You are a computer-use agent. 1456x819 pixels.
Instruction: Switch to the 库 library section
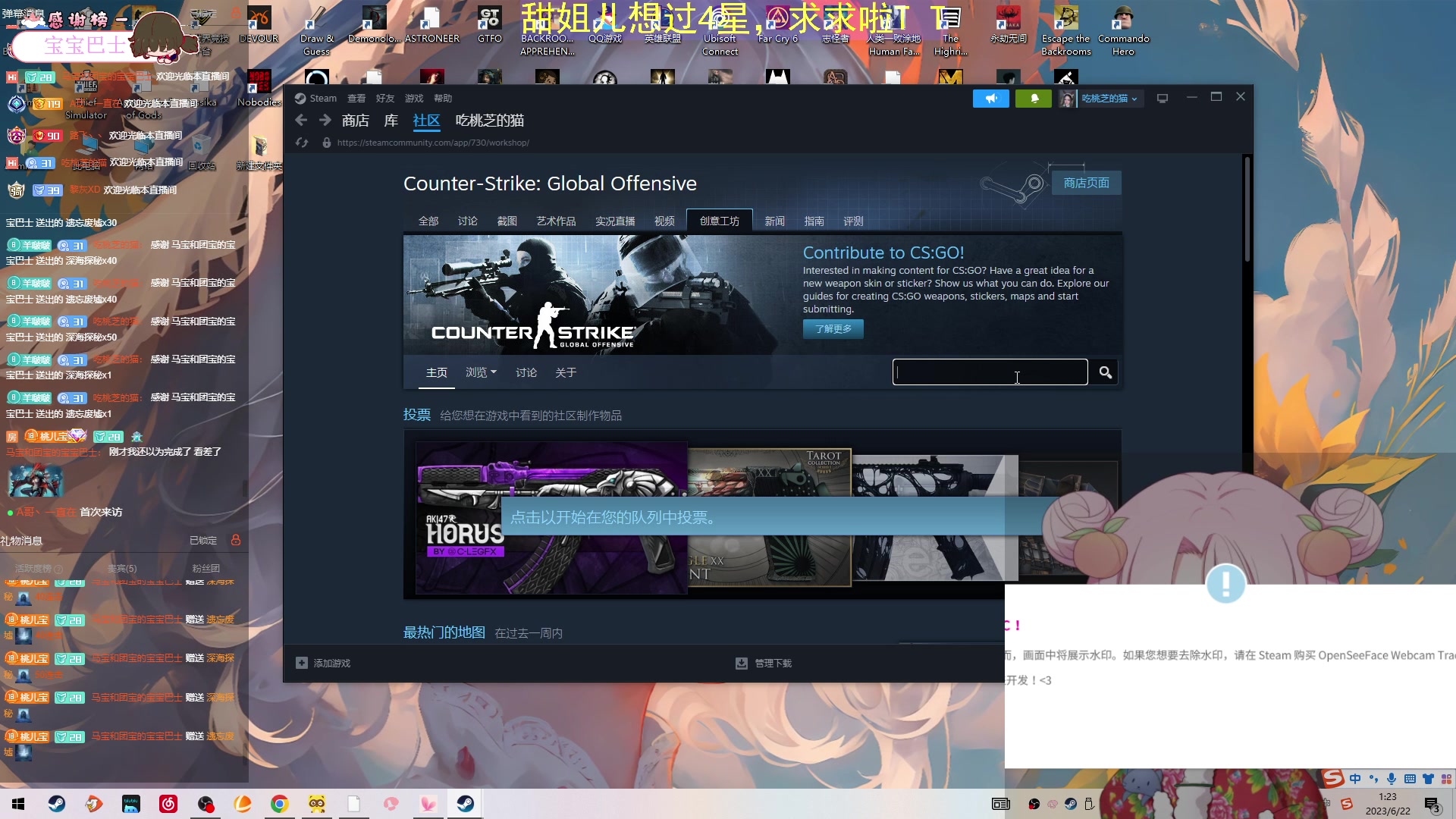pos(391,121)
